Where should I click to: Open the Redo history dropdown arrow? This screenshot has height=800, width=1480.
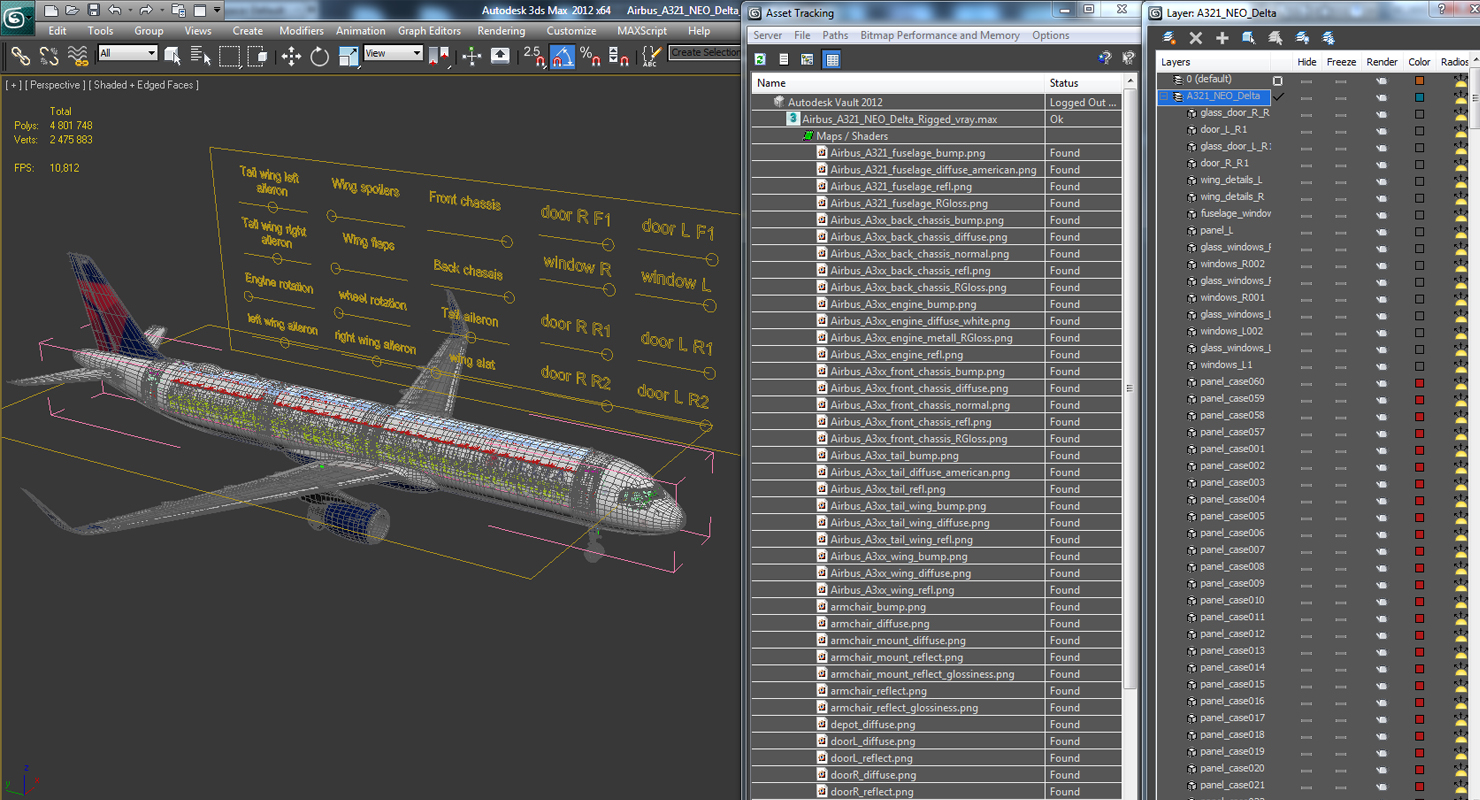click(160, 10)
